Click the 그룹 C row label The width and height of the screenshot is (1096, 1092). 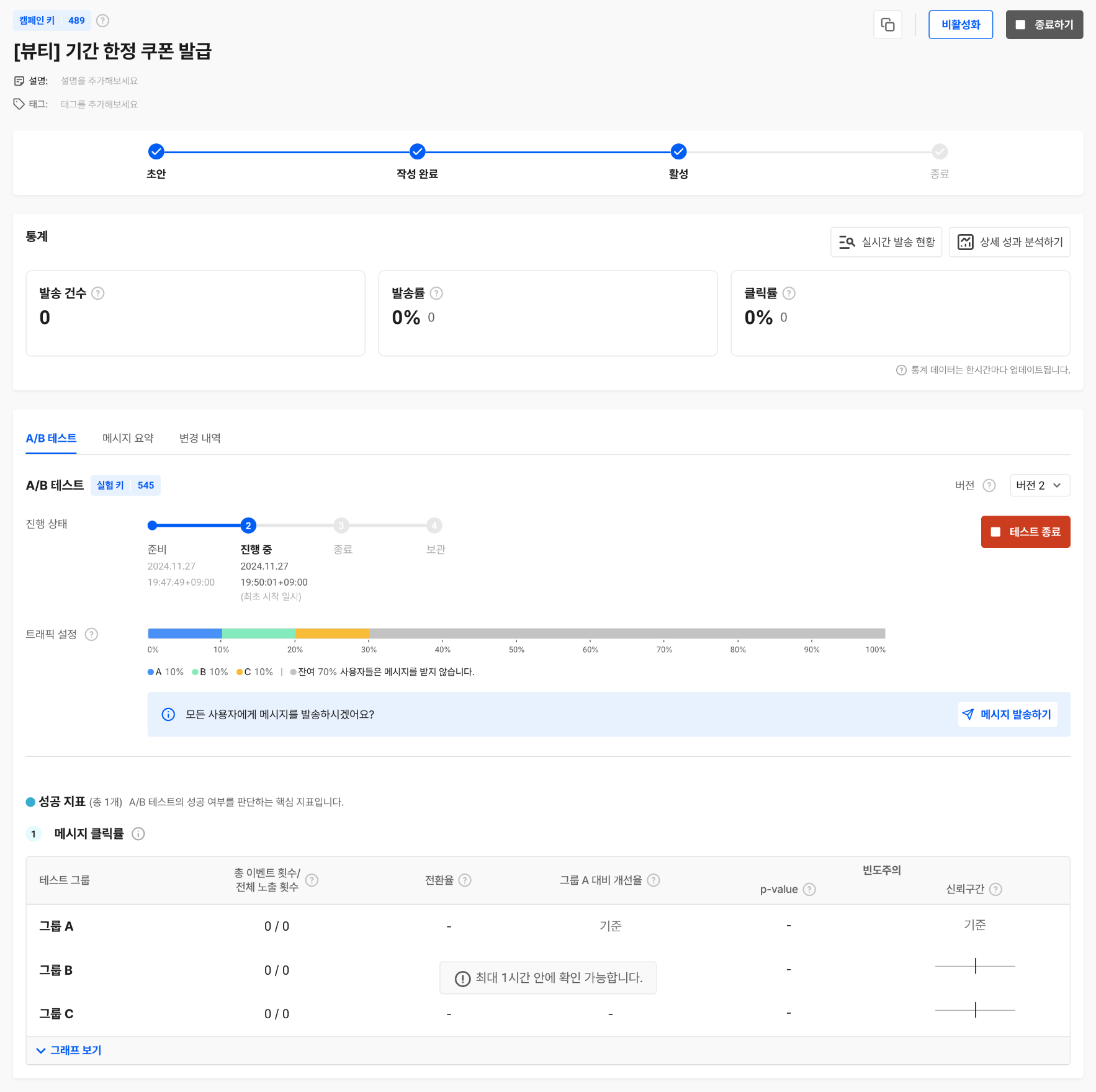click(56, 1014)
